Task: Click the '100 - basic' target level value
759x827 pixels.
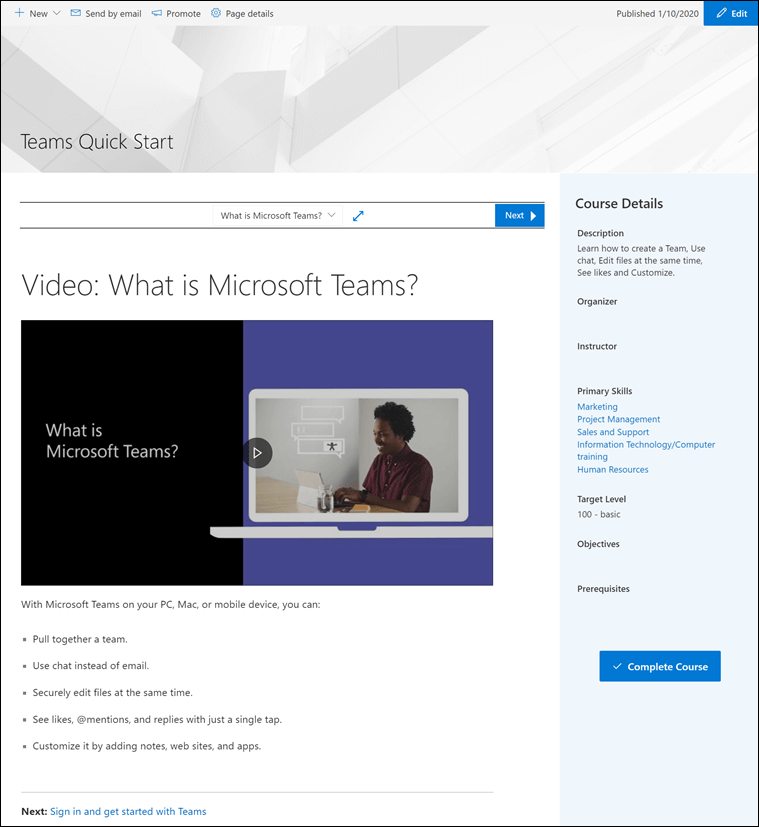Action: click(x=599, y=514)
